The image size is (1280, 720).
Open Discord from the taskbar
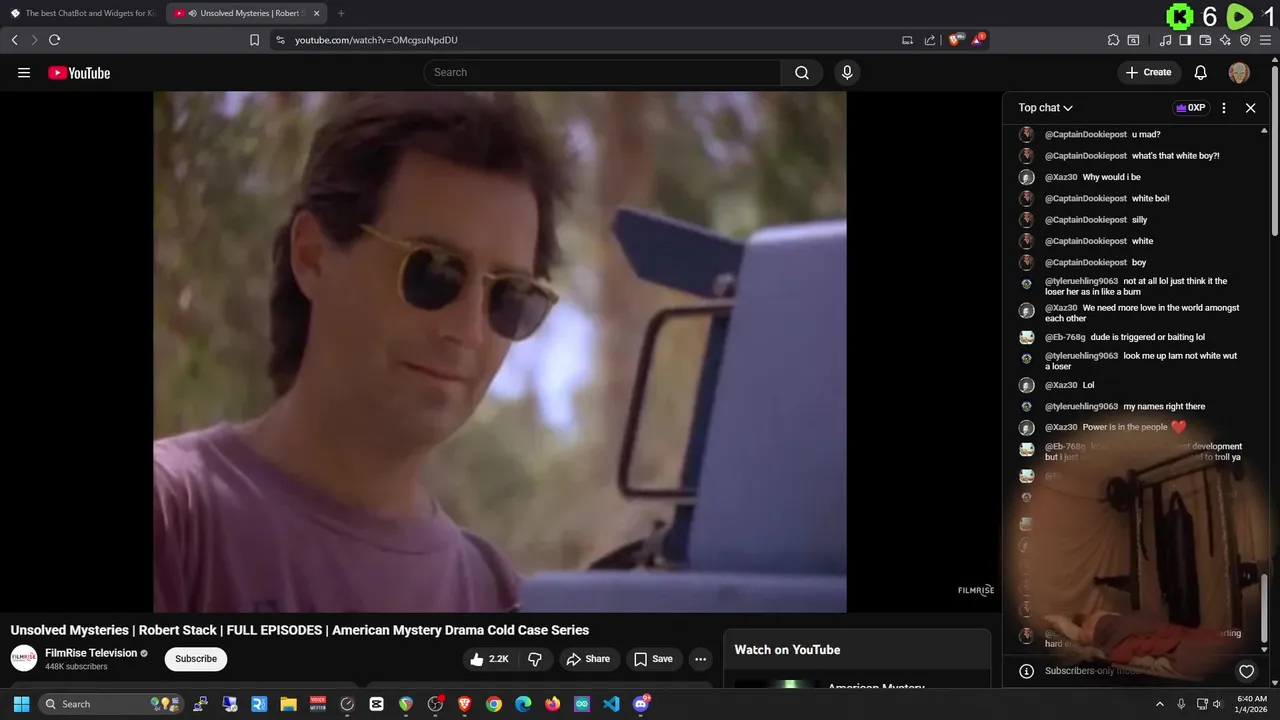641,704
